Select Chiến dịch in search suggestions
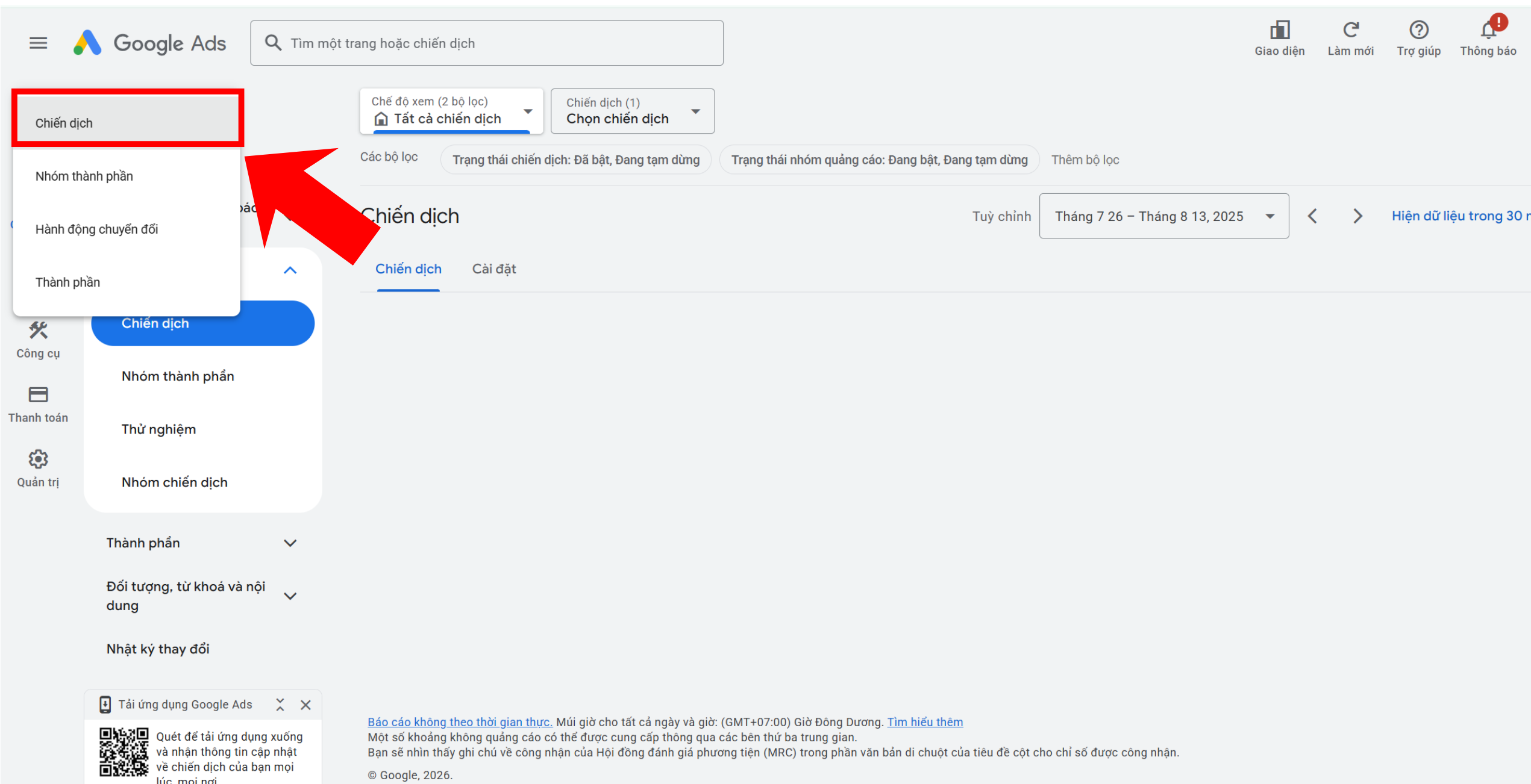The width and height of the screenshot is (1531, 784). pyautogui.click(x=127, y=123)
